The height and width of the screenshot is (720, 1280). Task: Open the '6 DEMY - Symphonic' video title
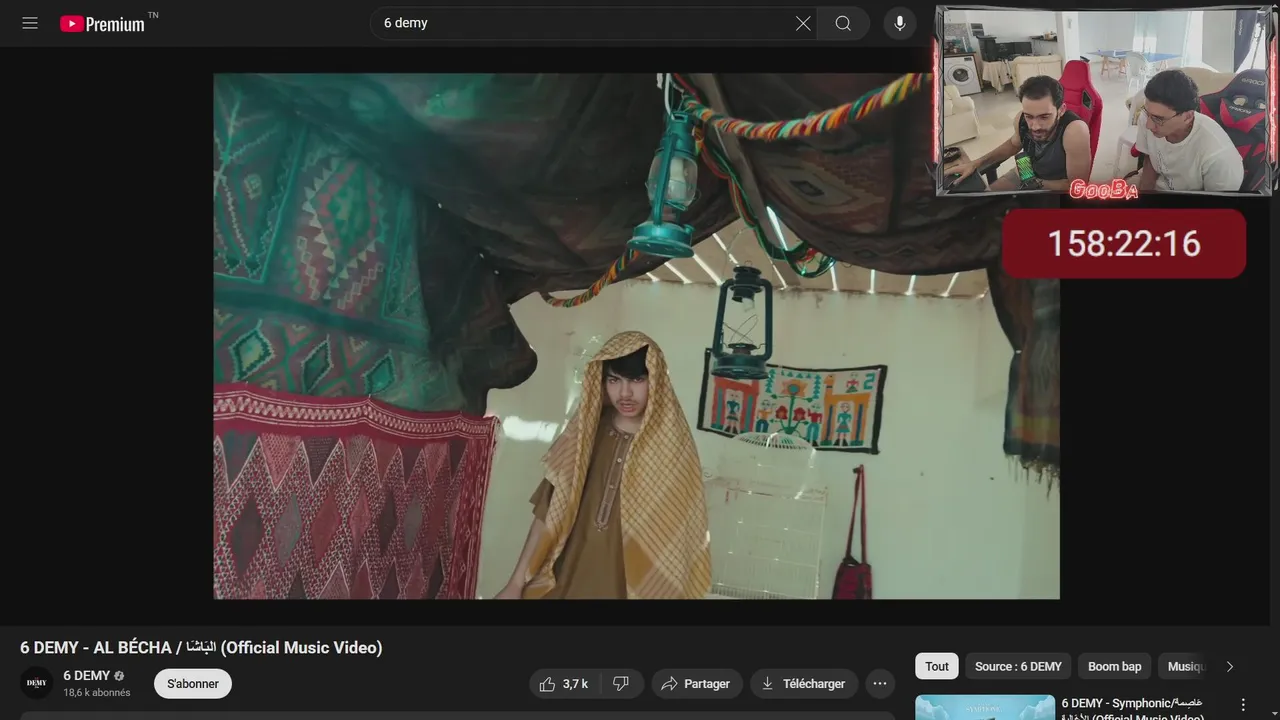tap(1132, 708)
